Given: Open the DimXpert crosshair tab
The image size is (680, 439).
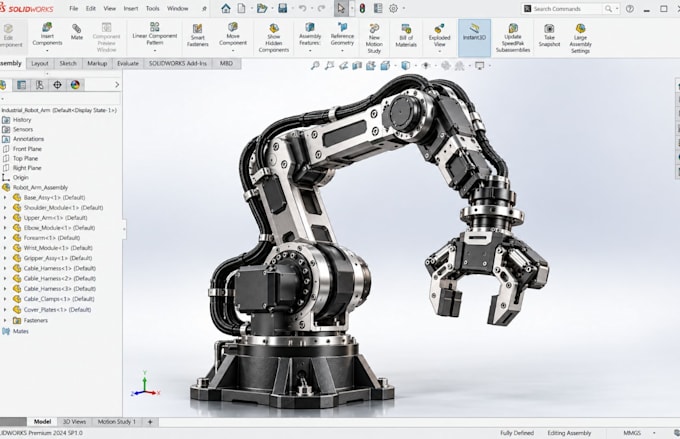Looking at the screenshot, I should 57,85.
